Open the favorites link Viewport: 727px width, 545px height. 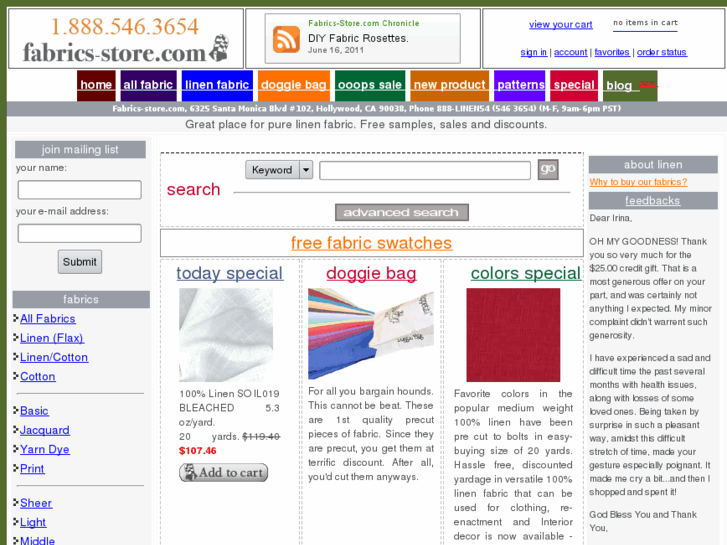click(x=612, y=52)
